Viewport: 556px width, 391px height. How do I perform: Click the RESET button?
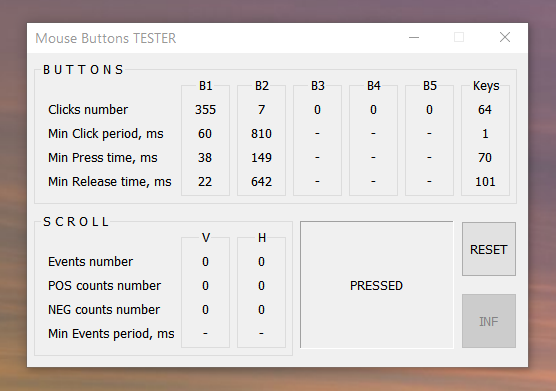(x=489, y=249)
